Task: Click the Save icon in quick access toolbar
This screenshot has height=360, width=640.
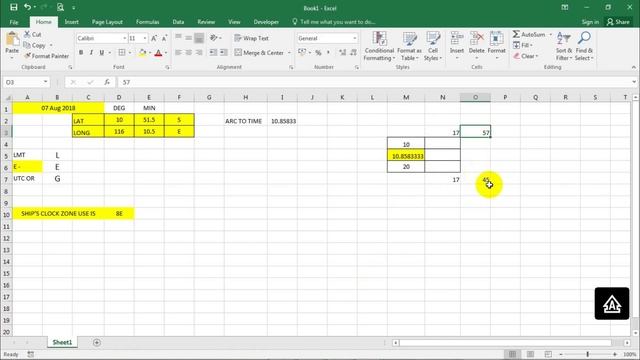Action: (13, 7)
